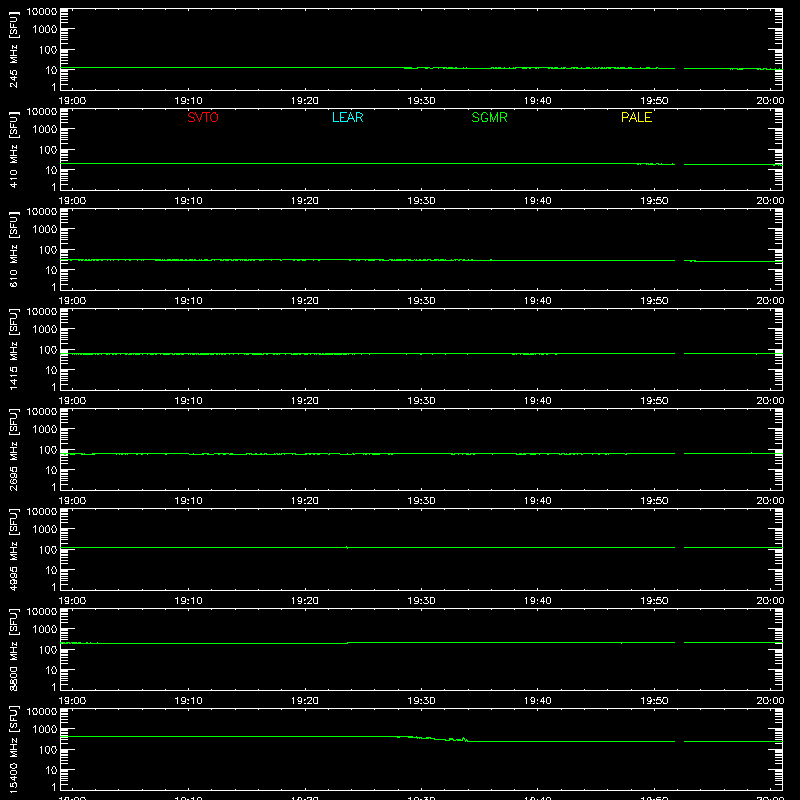
Task: Click 19:20 tick under the 410 MHz panel
Action: point(305,201)
